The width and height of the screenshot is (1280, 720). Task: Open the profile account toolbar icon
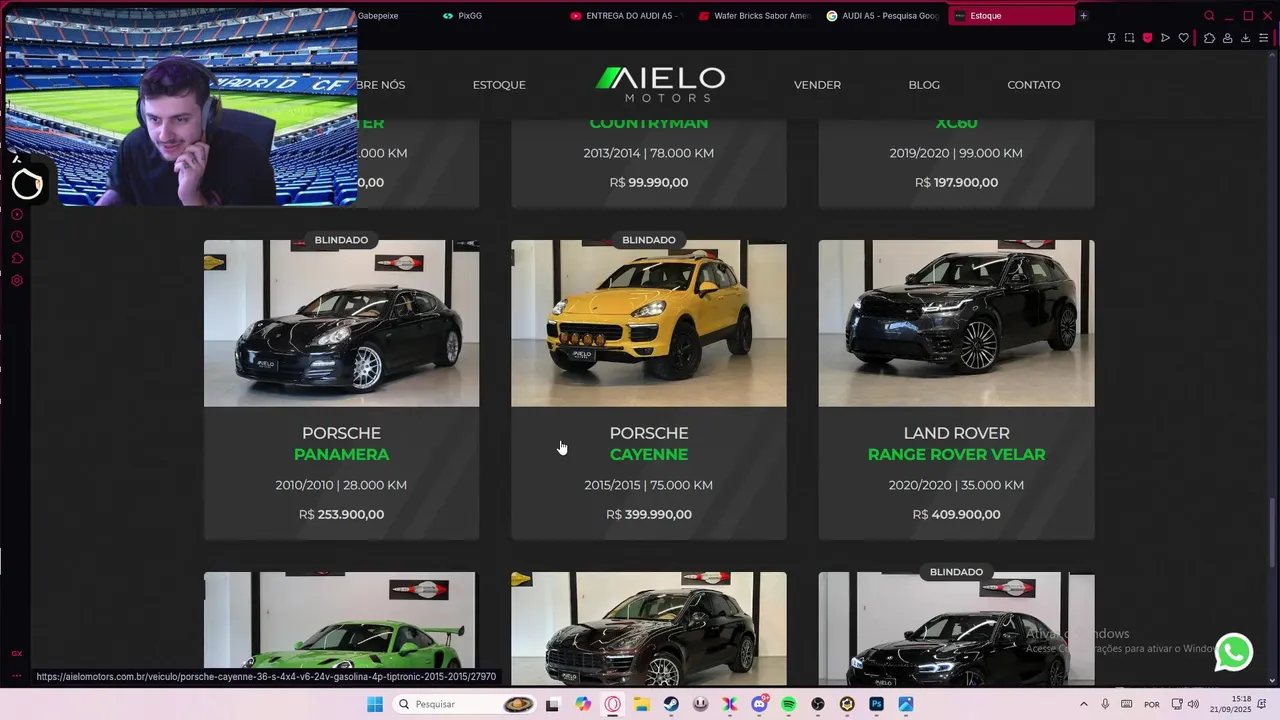[1227, 38]
